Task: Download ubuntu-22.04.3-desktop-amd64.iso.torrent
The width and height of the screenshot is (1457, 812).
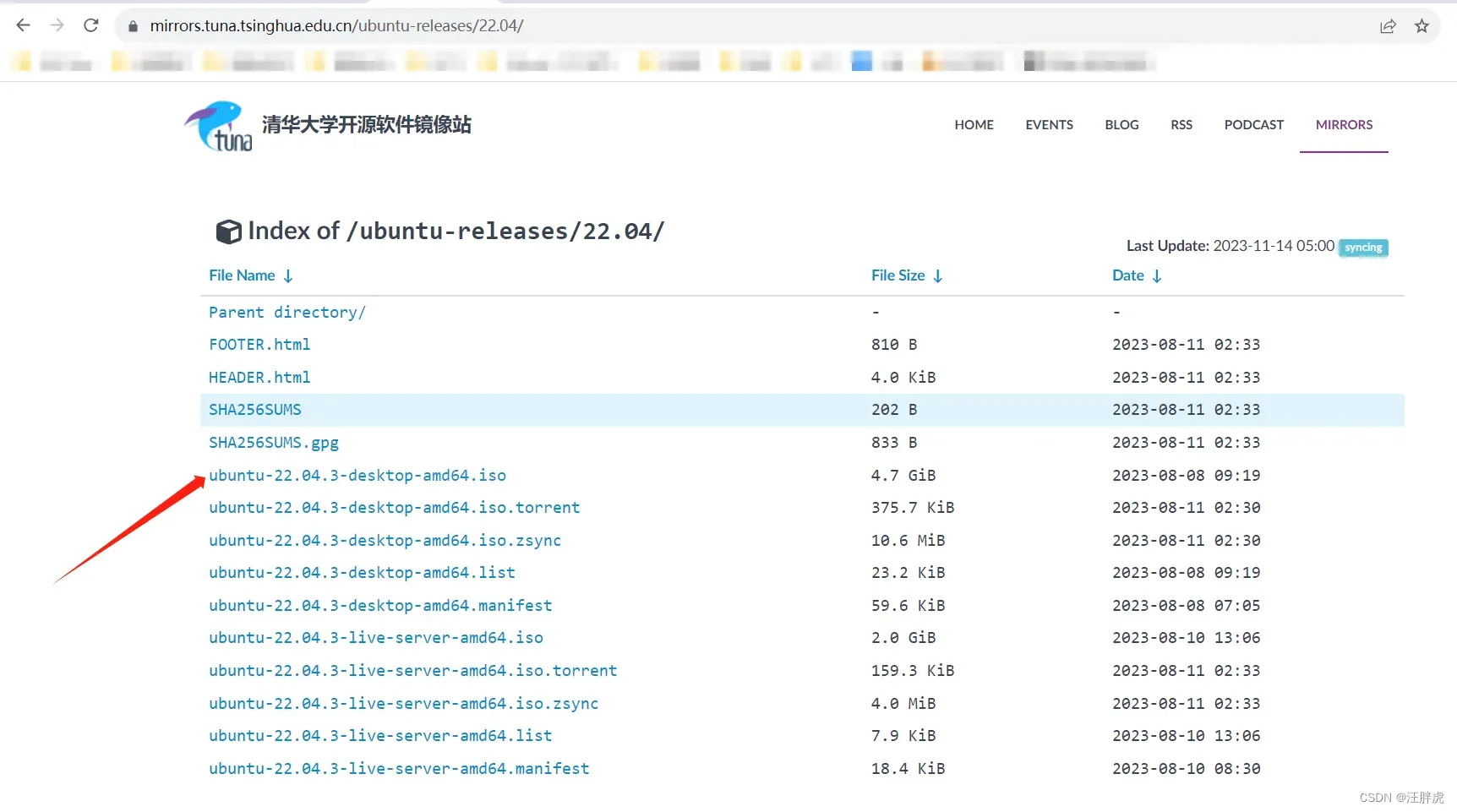Action: click(x=395, y=508)
